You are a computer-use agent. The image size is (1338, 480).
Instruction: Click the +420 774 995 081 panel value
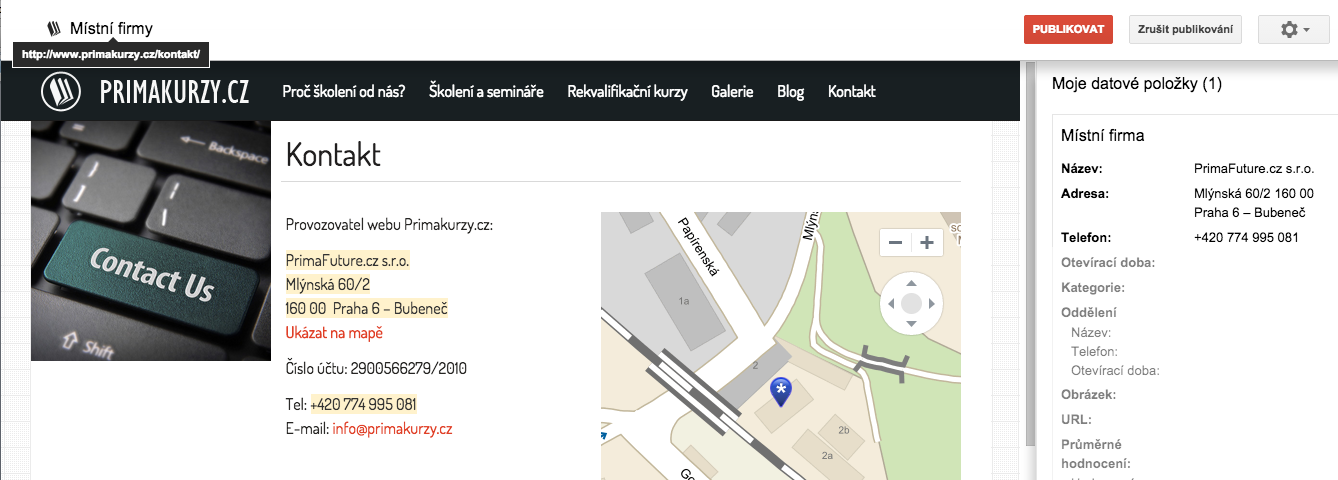click(1246, 238)
